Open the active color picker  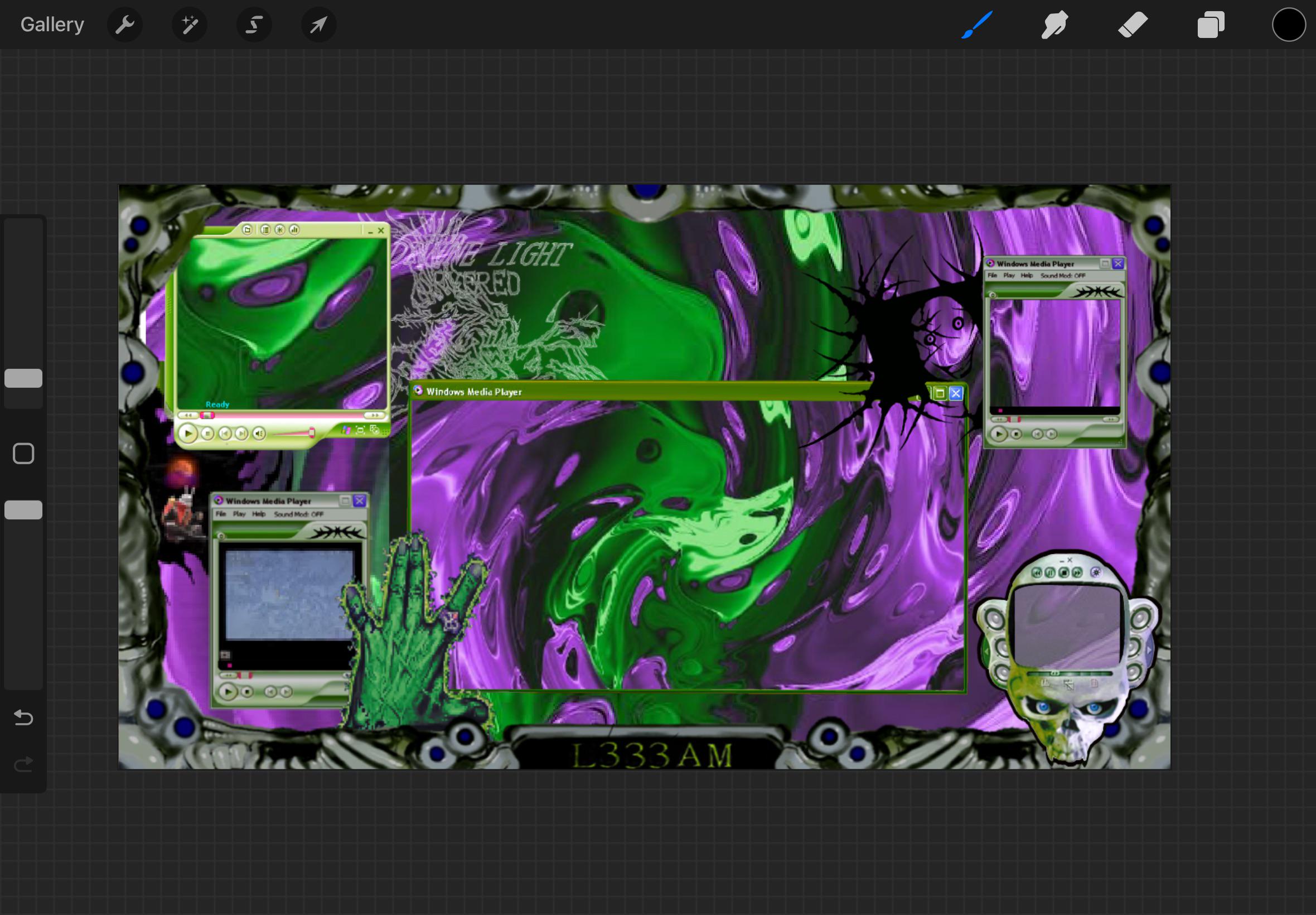(1288, 24)
